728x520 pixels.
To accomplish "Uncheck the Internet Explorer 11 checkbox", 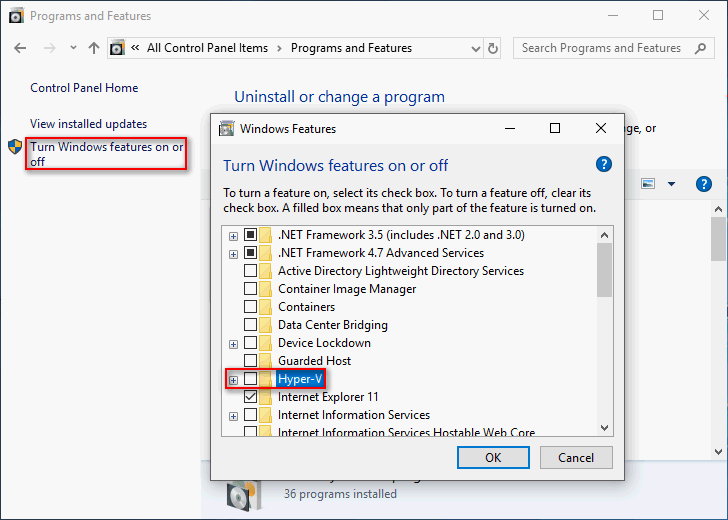I will coord(250,397).
